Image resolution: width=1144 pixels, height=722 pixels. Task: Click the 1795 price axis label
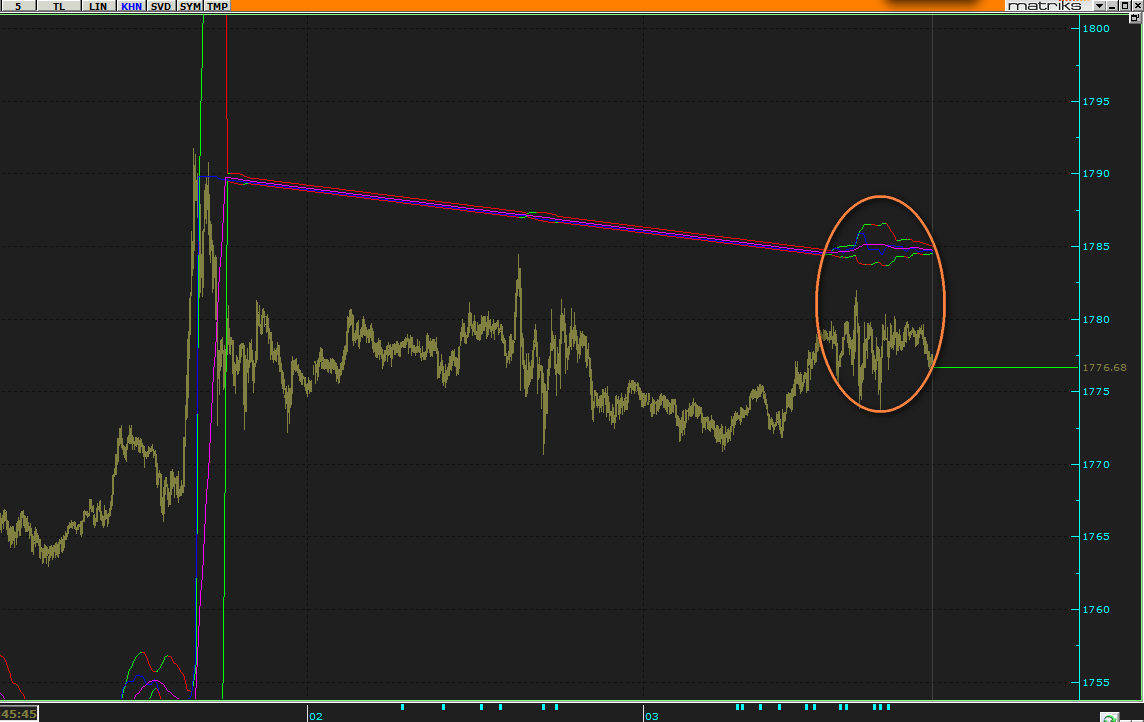(x=1096, y=101)
